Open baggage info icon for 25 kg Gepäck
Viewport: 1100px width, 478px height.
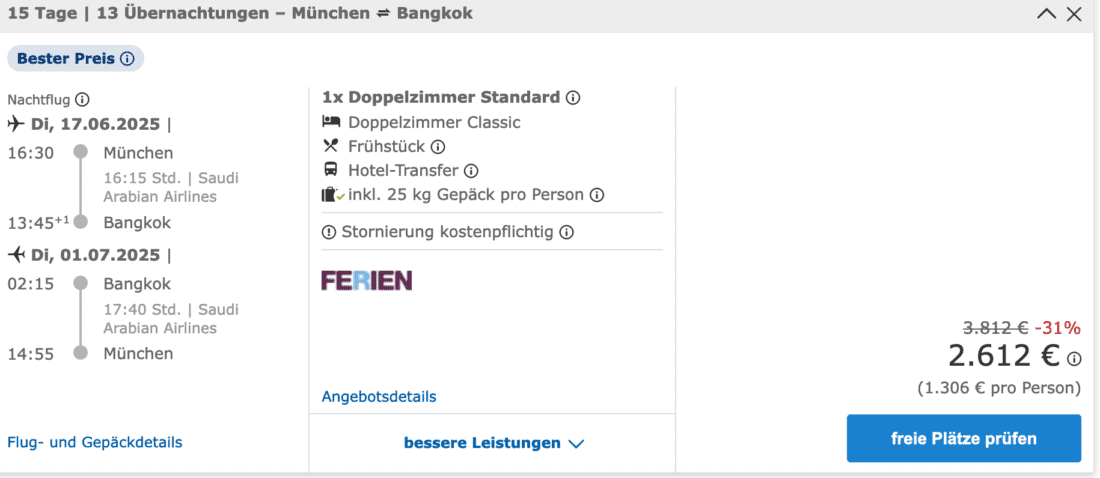pos(596,195)
